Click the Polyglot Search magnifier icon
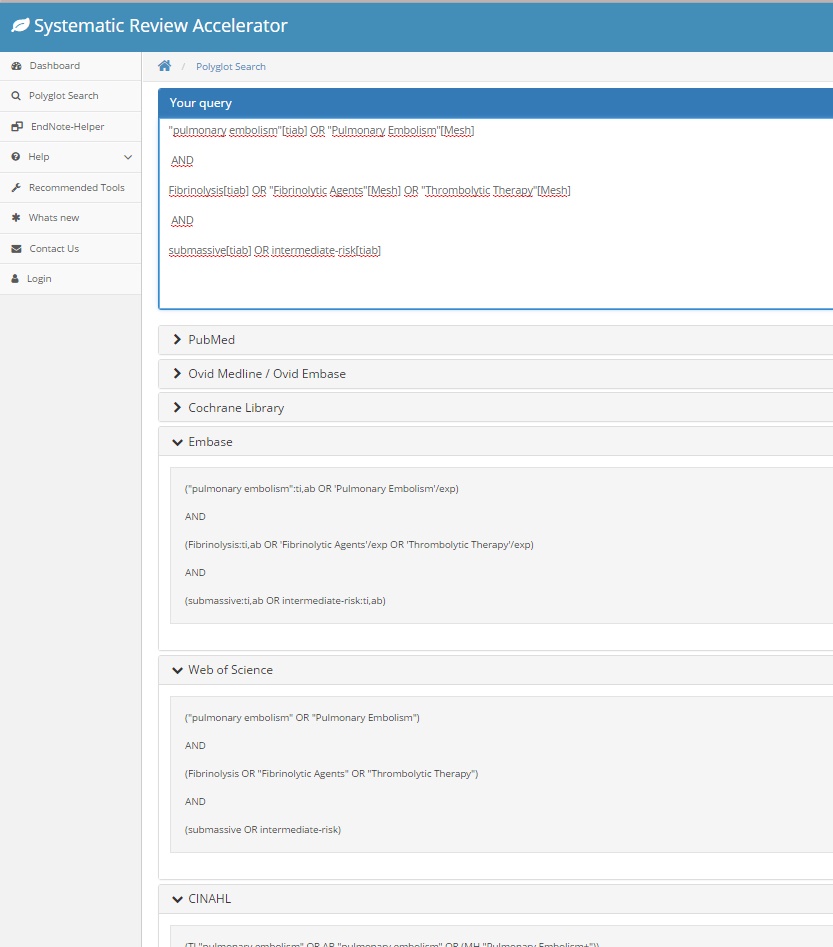 (x=16, y=96)
